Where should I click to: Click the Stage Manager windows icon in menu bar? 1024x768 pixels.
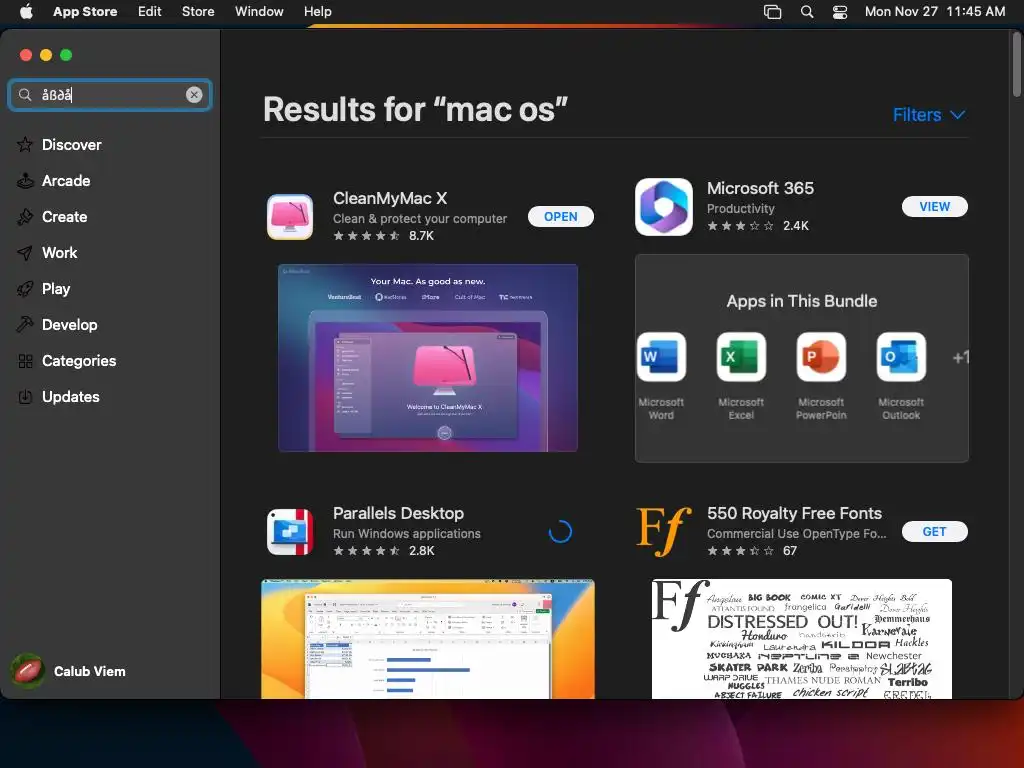[x=773, y=12]
